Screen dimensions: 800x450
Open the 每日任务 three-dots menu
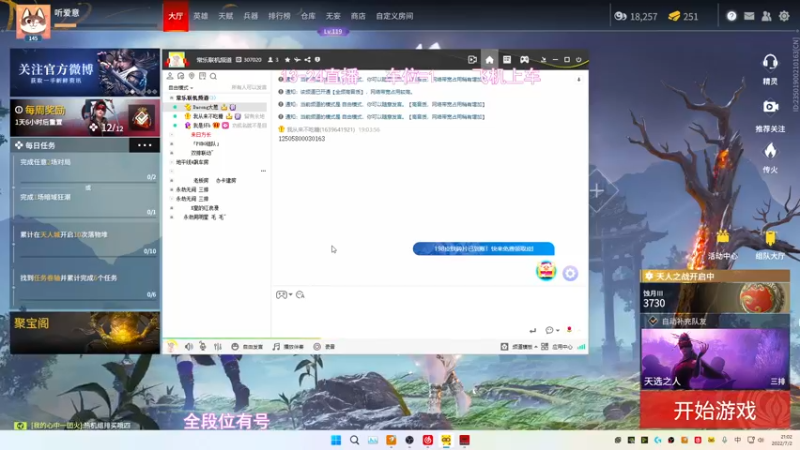click(144, 145)
